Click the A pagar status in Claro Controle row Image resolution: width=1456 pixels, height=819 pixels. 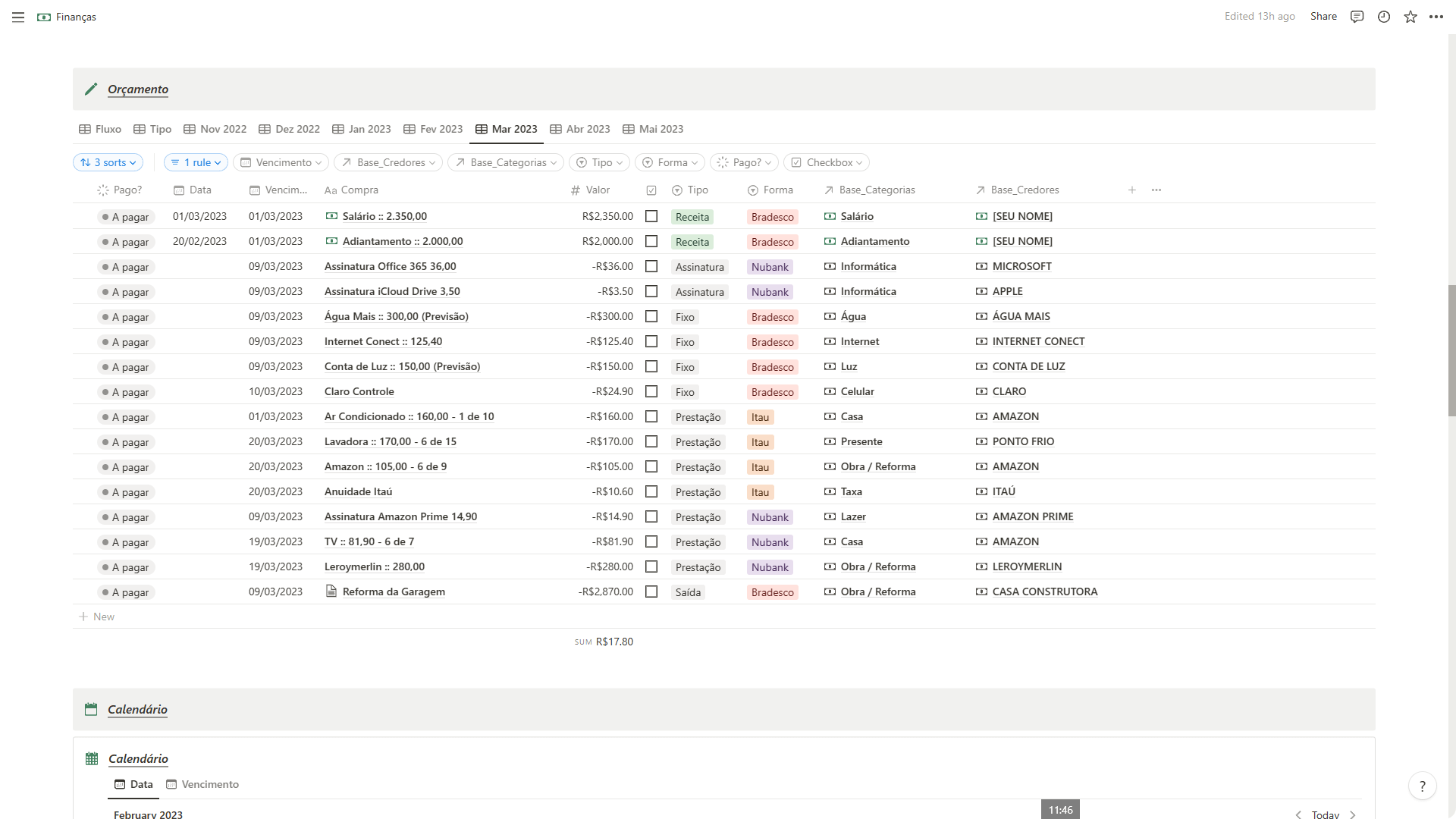pyautogui.click(x=126, y=392)
